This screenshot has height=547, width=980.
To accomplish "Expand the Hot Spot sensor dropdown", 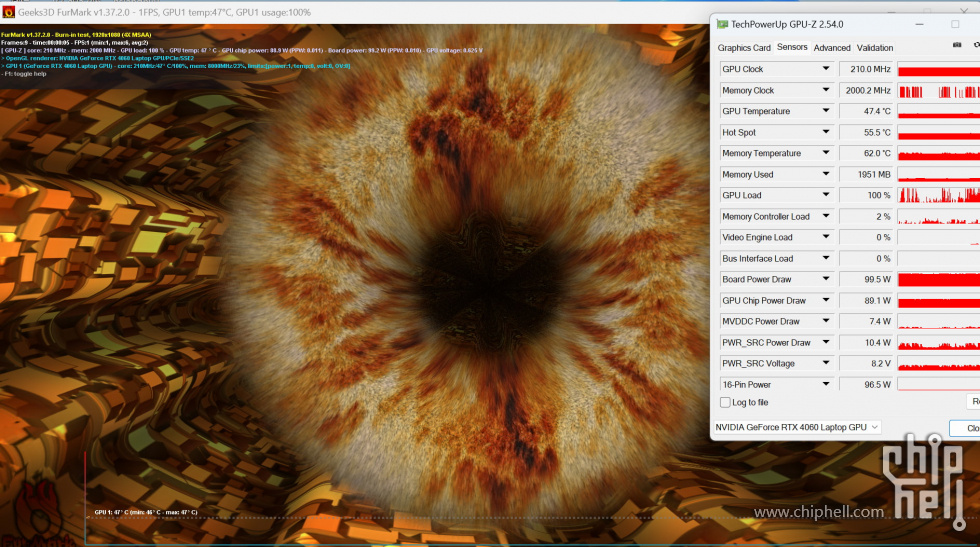I will pos(826,132).
